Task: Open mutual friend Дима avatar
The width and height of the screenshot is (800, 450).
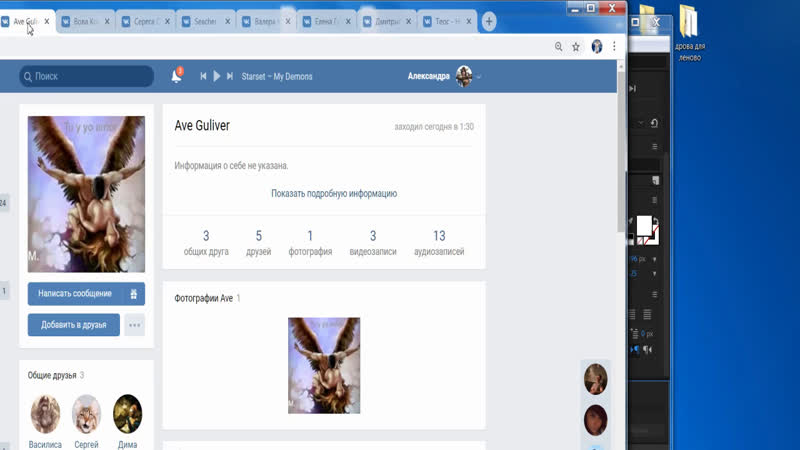Action: [128, 413]
